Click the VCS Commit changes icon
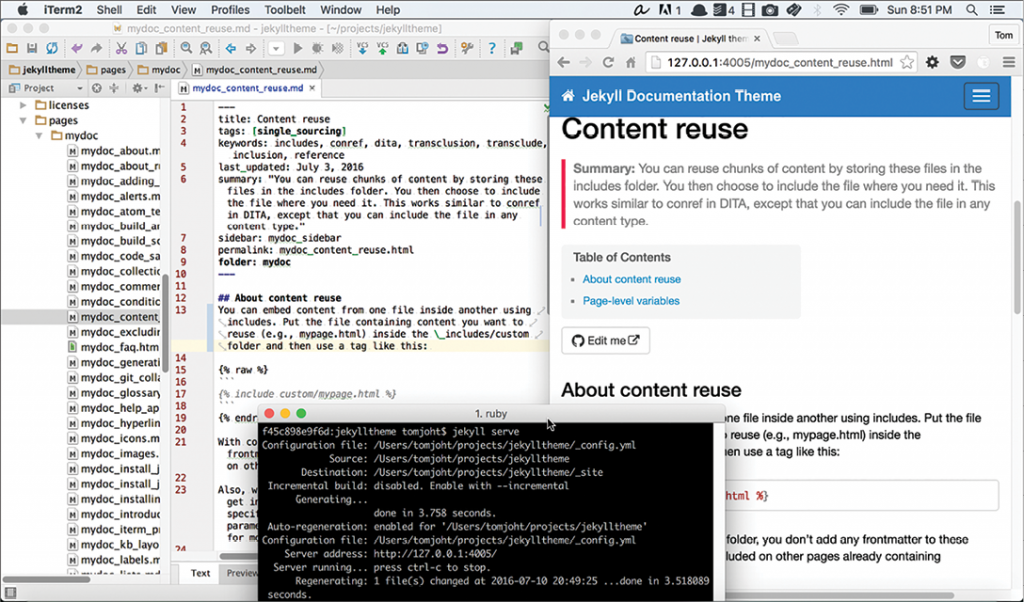Viewport: 1024px width, 602px height. click(x=382, y=48)
